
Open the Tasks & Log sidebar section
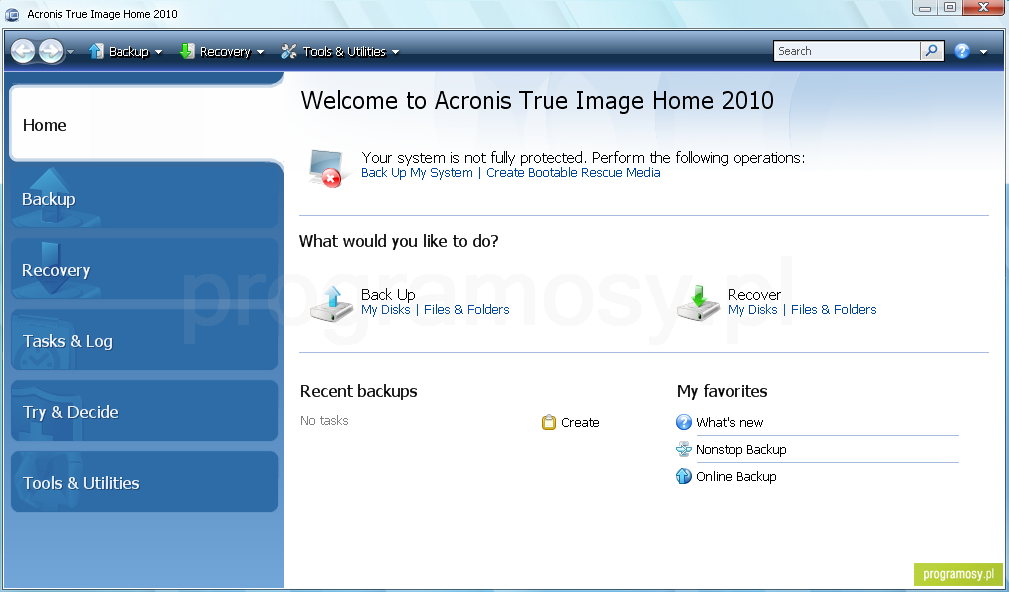point(145,340)
